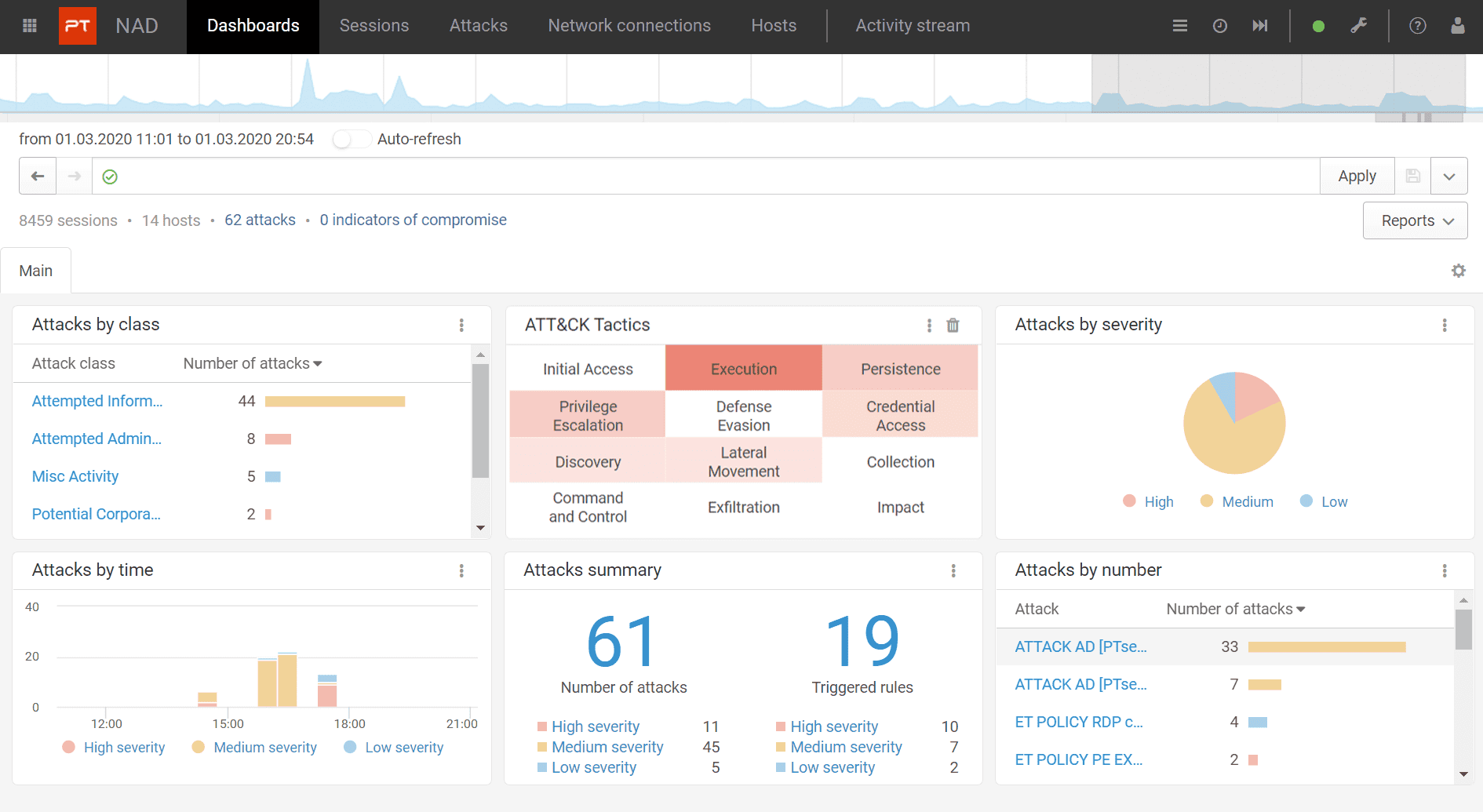Open the help question mark icon
The width and height of the screenshot is (1483, 812).
[x=1417, y=26]
